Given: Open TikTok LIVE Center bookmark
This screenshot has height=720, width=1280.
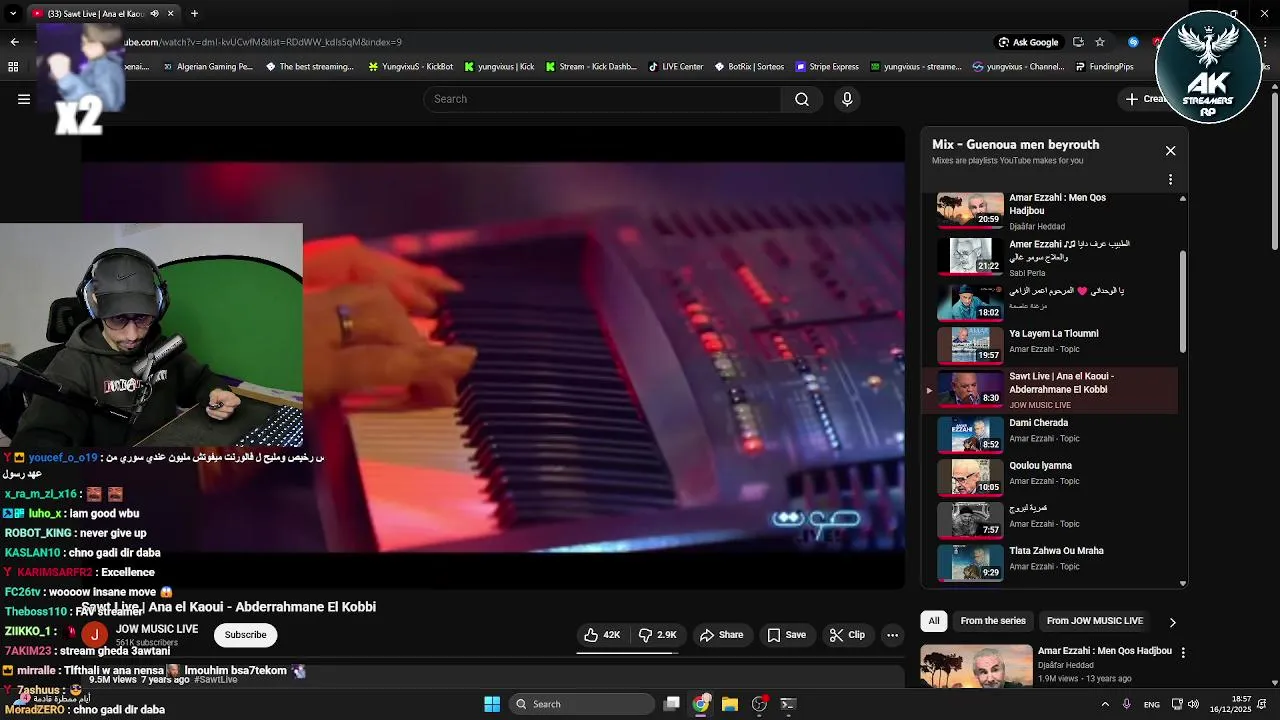Looking at the screenshot, I should coord(675,67).
